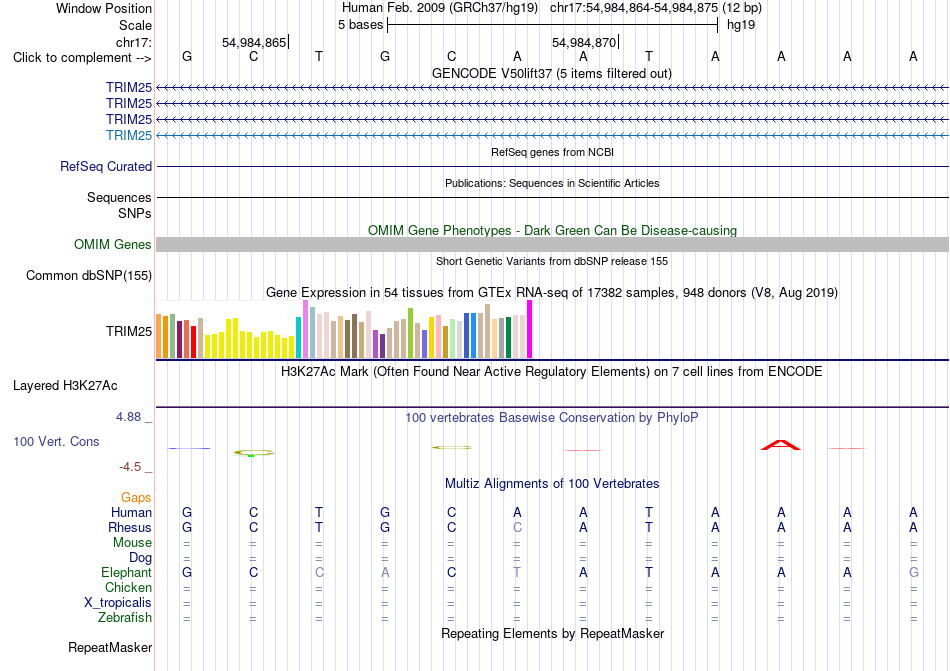Click the dark green bar in GTEx chart
The image size is (950, 671).
click(x=508, y=337)
